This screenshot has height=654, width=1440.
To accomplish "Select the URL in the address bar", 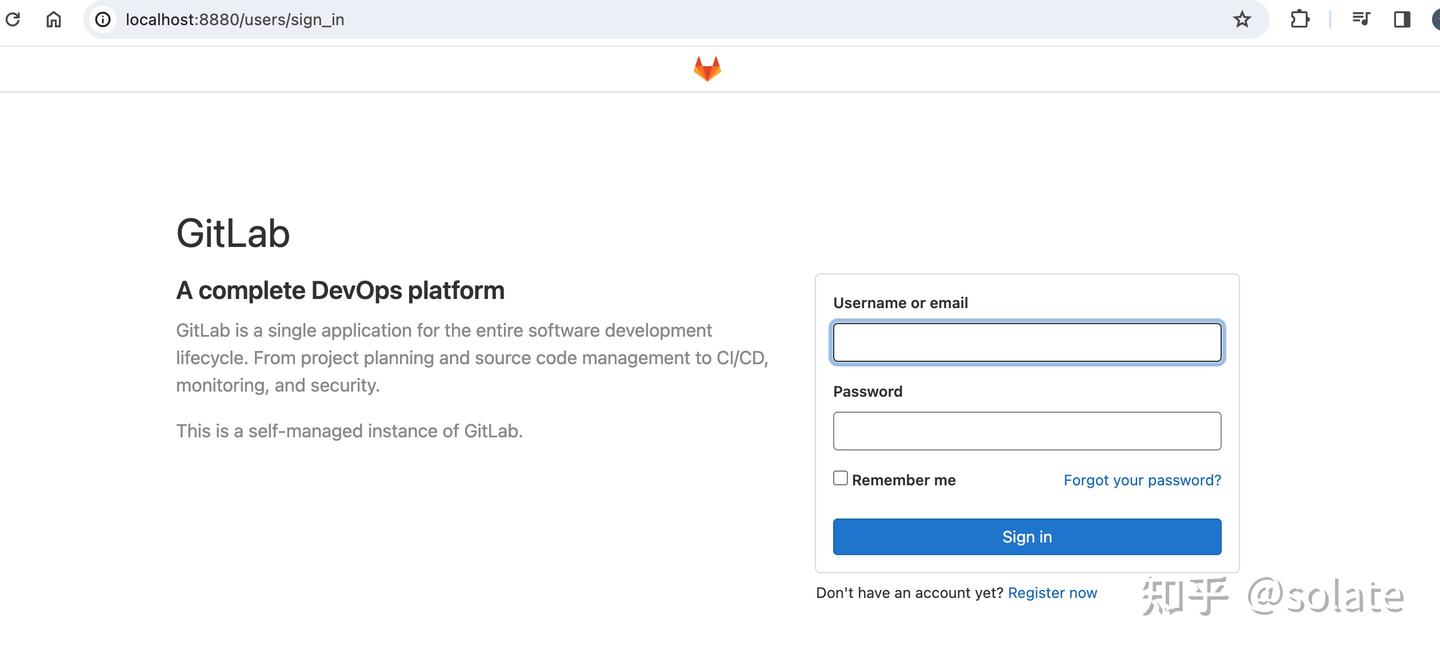I will [234, 18].
